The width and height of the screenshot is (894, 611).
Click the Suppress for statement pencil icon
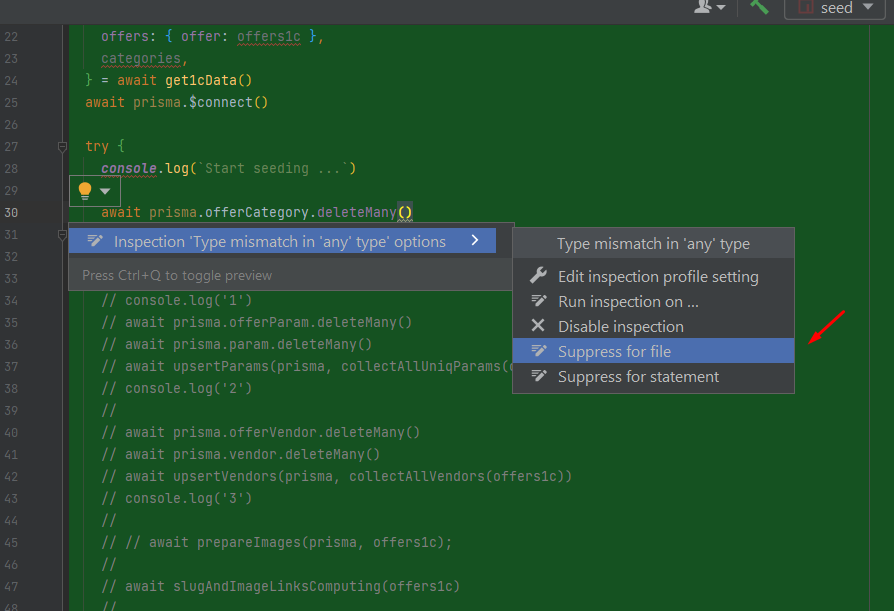539,376
